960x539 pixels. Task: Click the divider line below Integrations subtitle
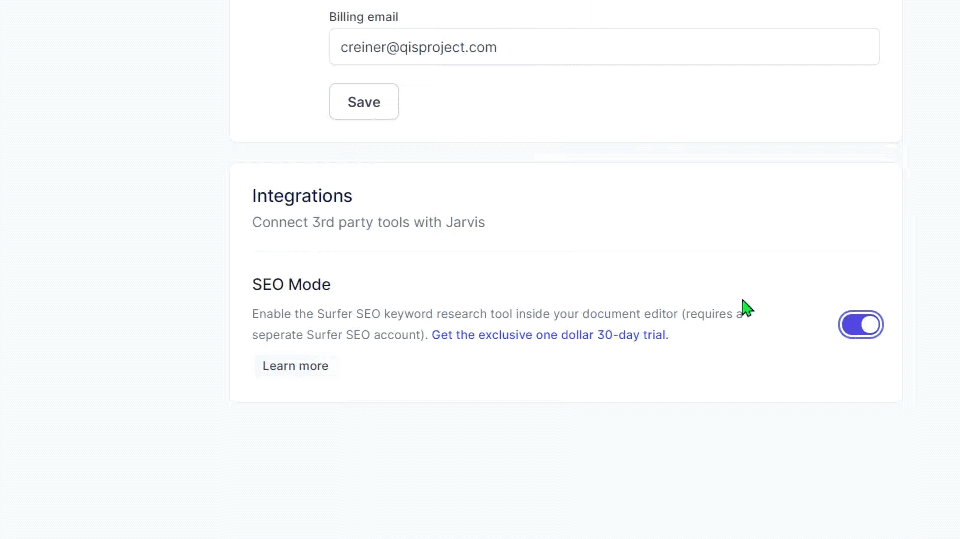click(x=566, y=252)
